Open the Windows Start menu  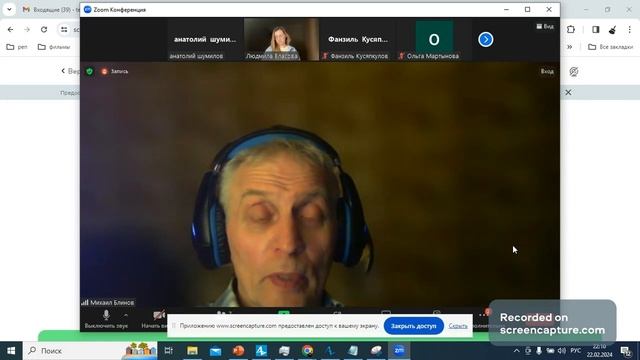[11, 351]
